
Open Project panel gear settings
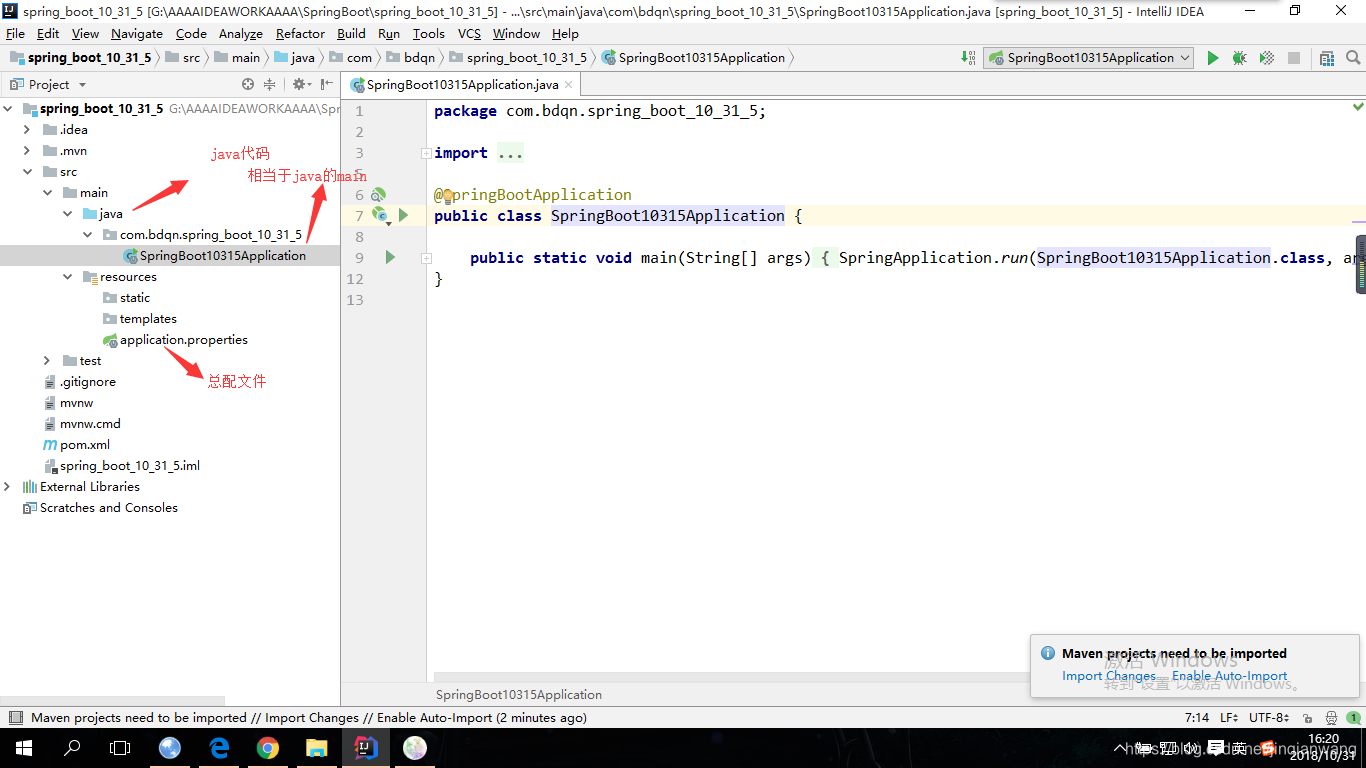[299, 85]
